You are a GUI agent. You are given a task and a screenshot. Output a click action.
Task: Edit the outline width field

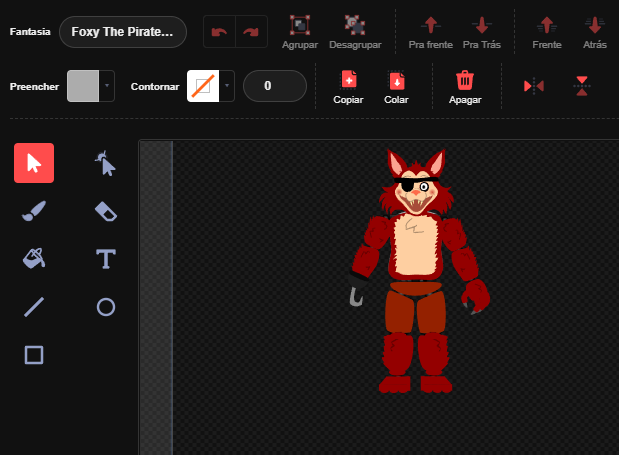tap(275, 86)
